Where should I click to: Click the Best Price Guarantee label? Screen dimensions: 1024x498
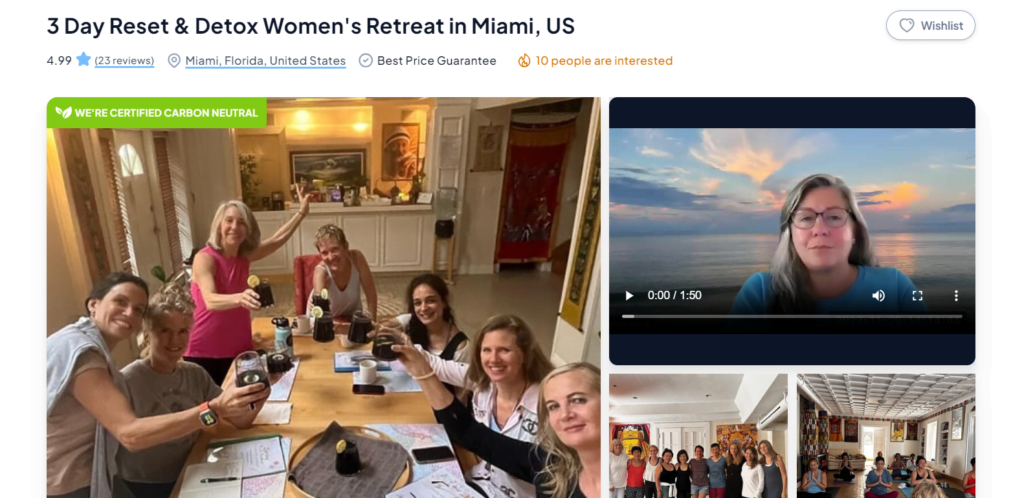(437, 61)
